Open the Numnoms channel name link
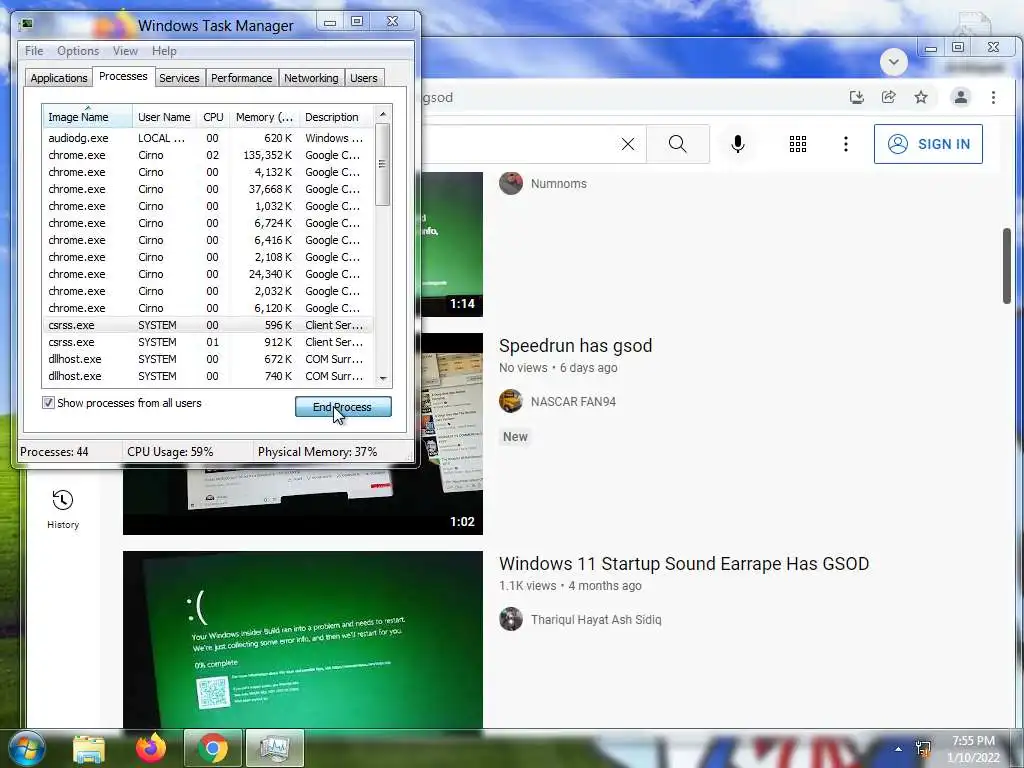This screenshot has width=1024, height=768. pyautogui.click(x=558, y=184)
